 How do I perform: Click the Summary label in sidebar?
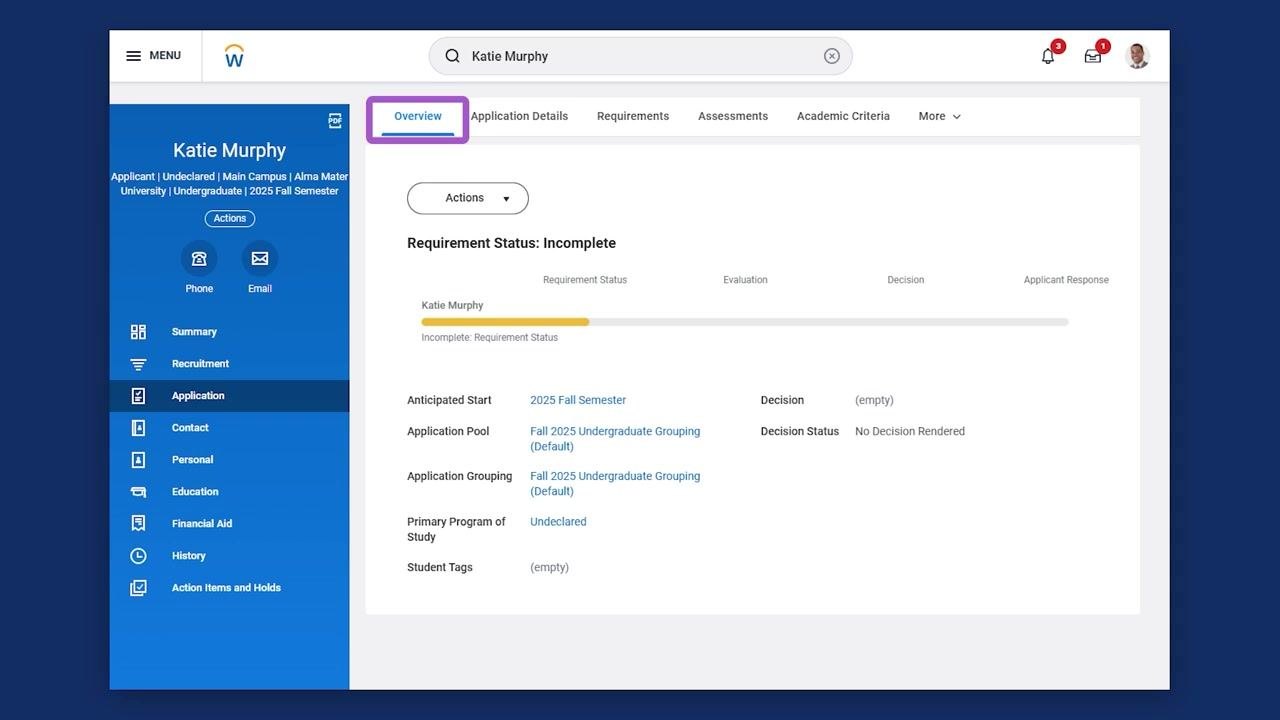194,332
